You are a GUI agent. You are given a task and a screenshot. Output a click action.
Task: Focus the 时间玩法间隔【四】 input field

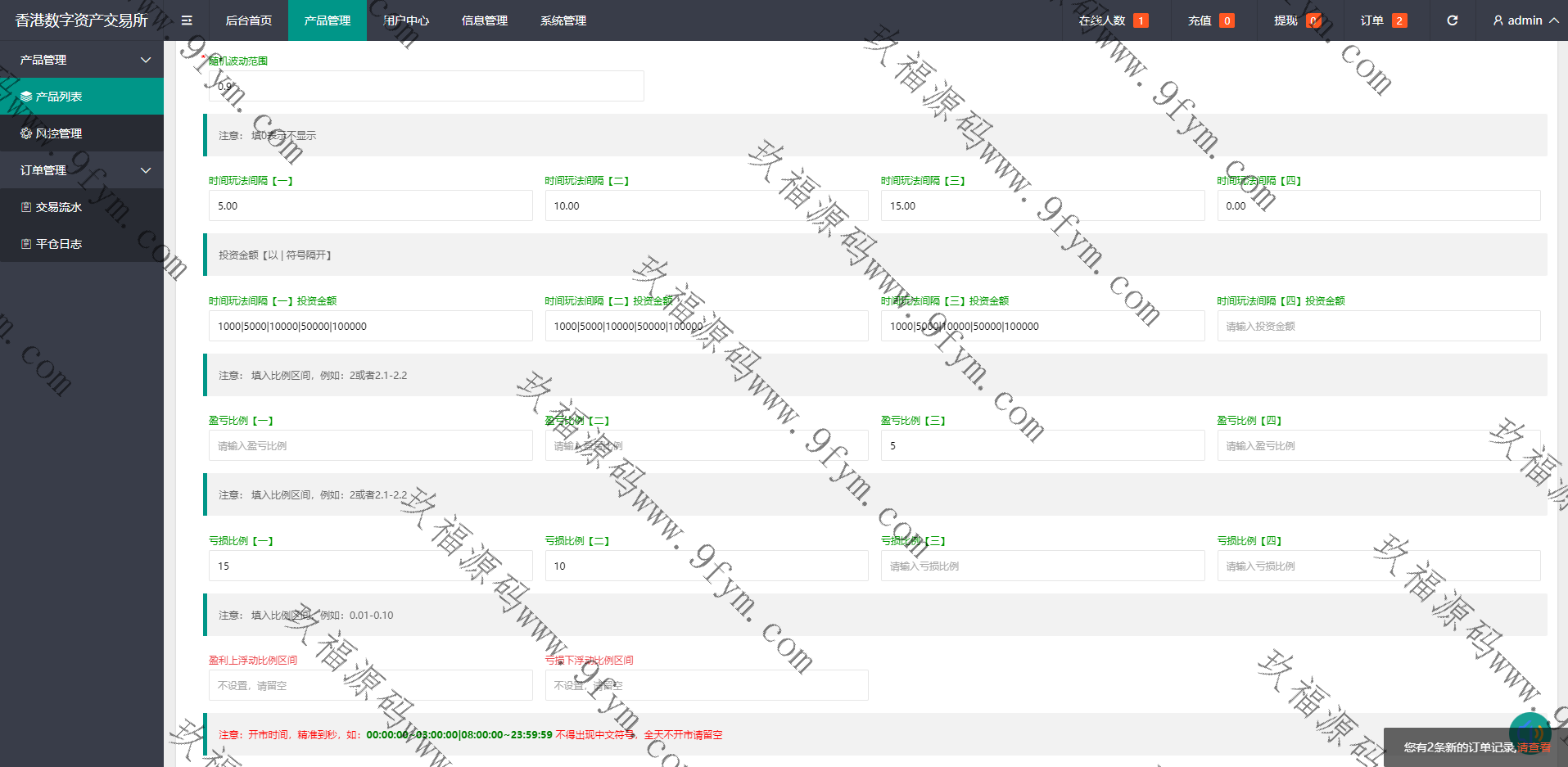click(1378, 206)
